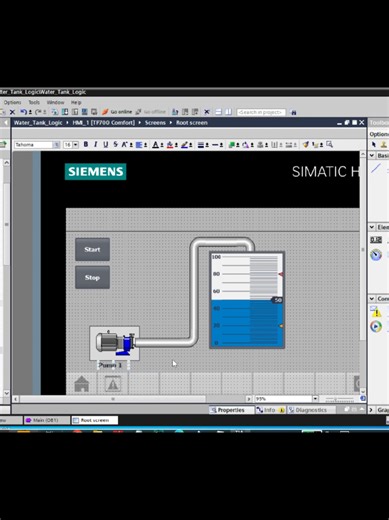Click the grayed Go offline icon
389x520 pixels.
(x=138, y=112)
